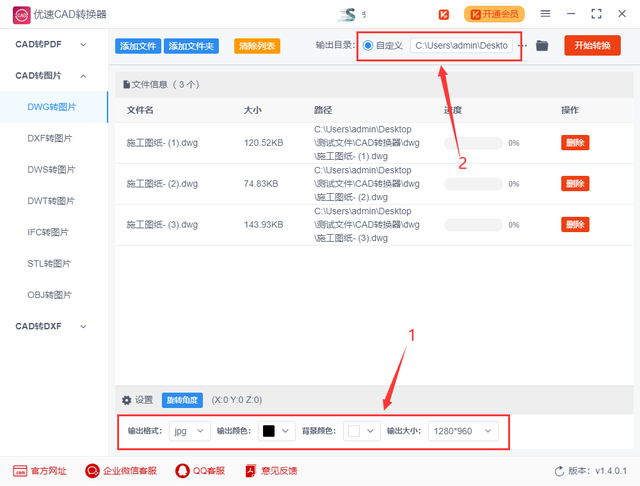Click version text v1.4.0.1
The width and height of the screenshot is (640, 486).
pos(611,471)
